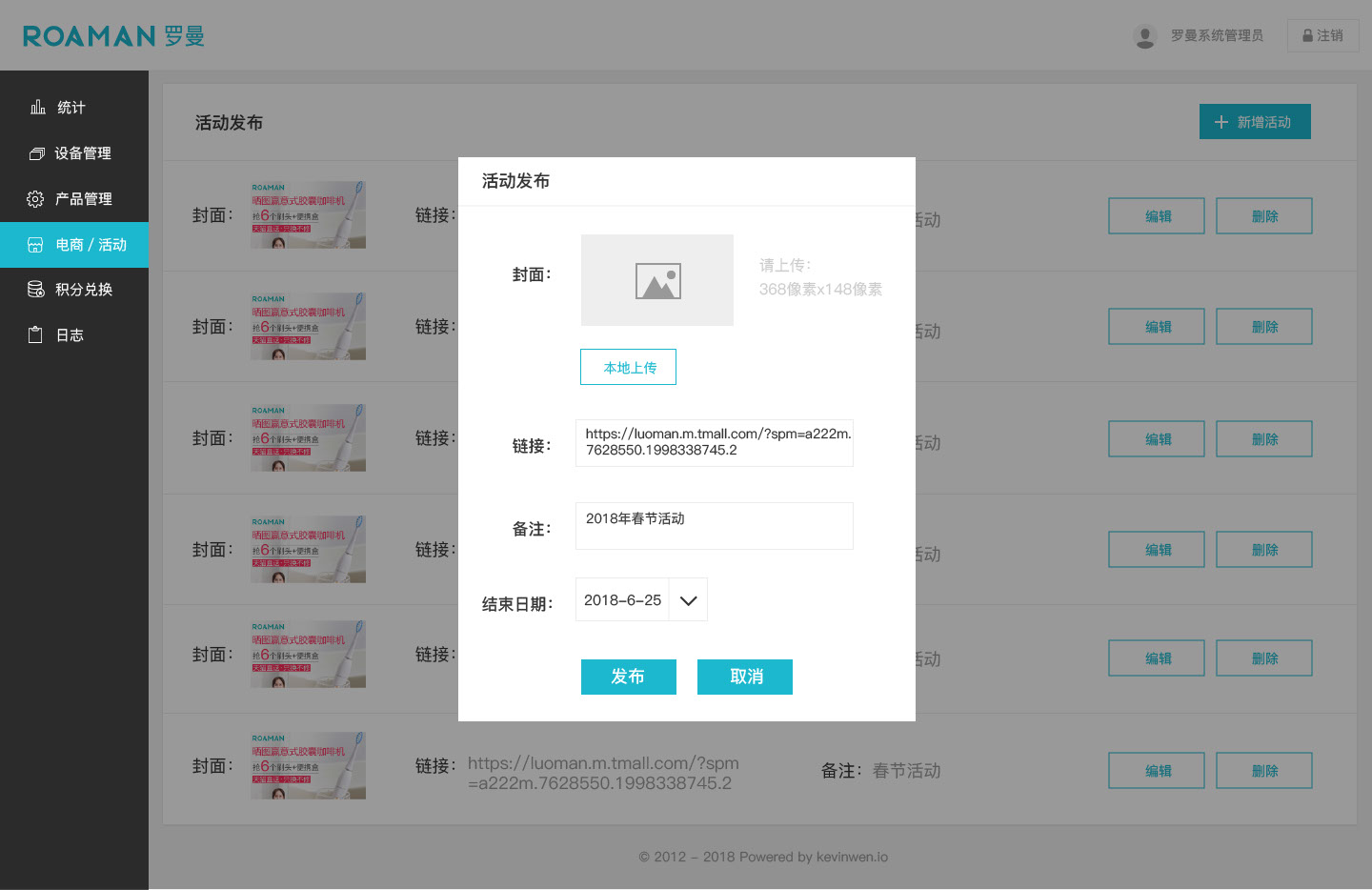Click the user avatar icon in header

click(x=1145, y=36)
